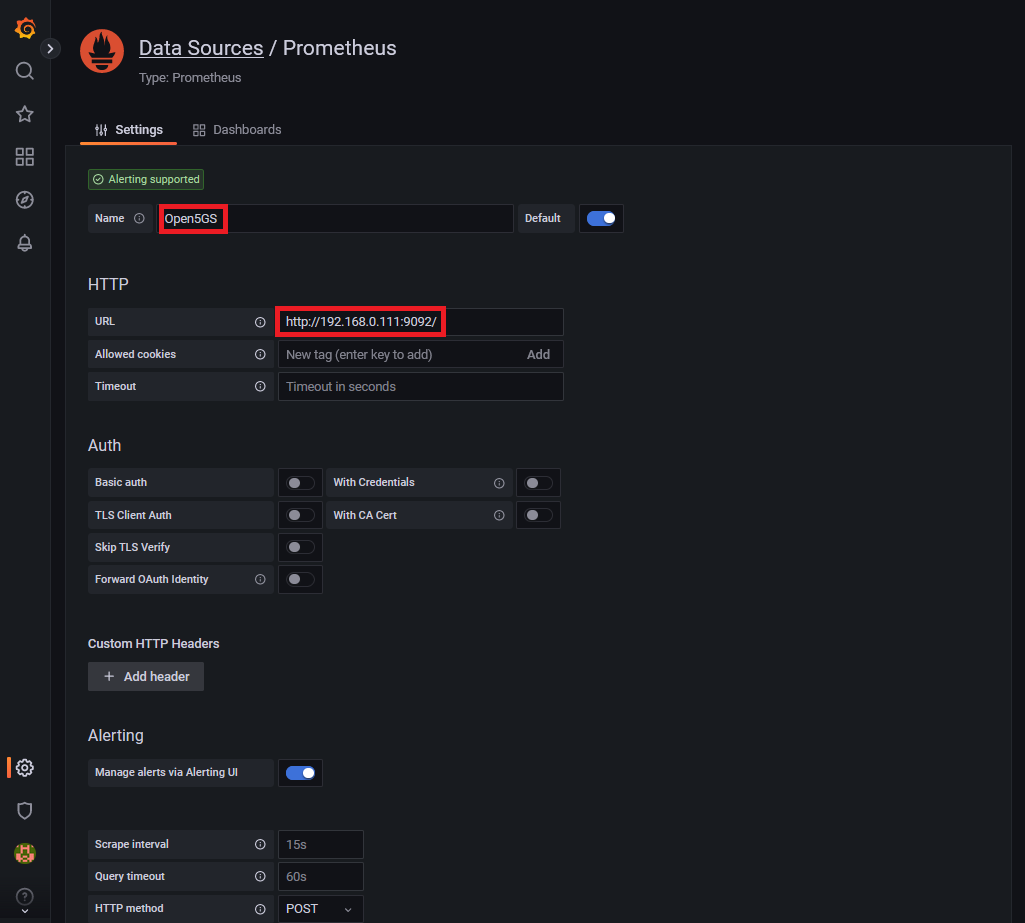1025x923 pixels.
Task: Switch to the Settings tab
Action: (x=129, y=129)
